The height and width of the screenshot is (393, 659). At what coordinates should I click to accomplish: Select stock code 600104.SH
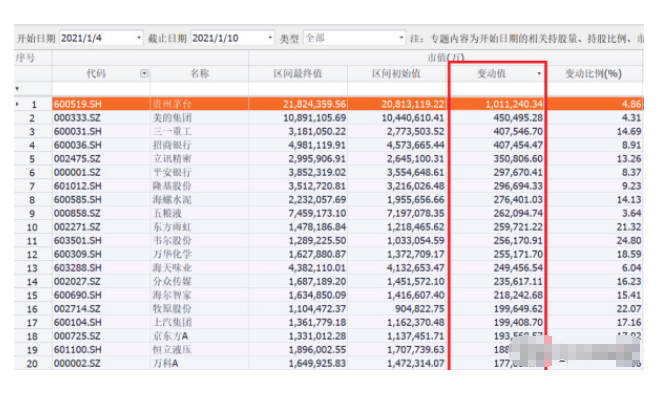click(78, 322)
